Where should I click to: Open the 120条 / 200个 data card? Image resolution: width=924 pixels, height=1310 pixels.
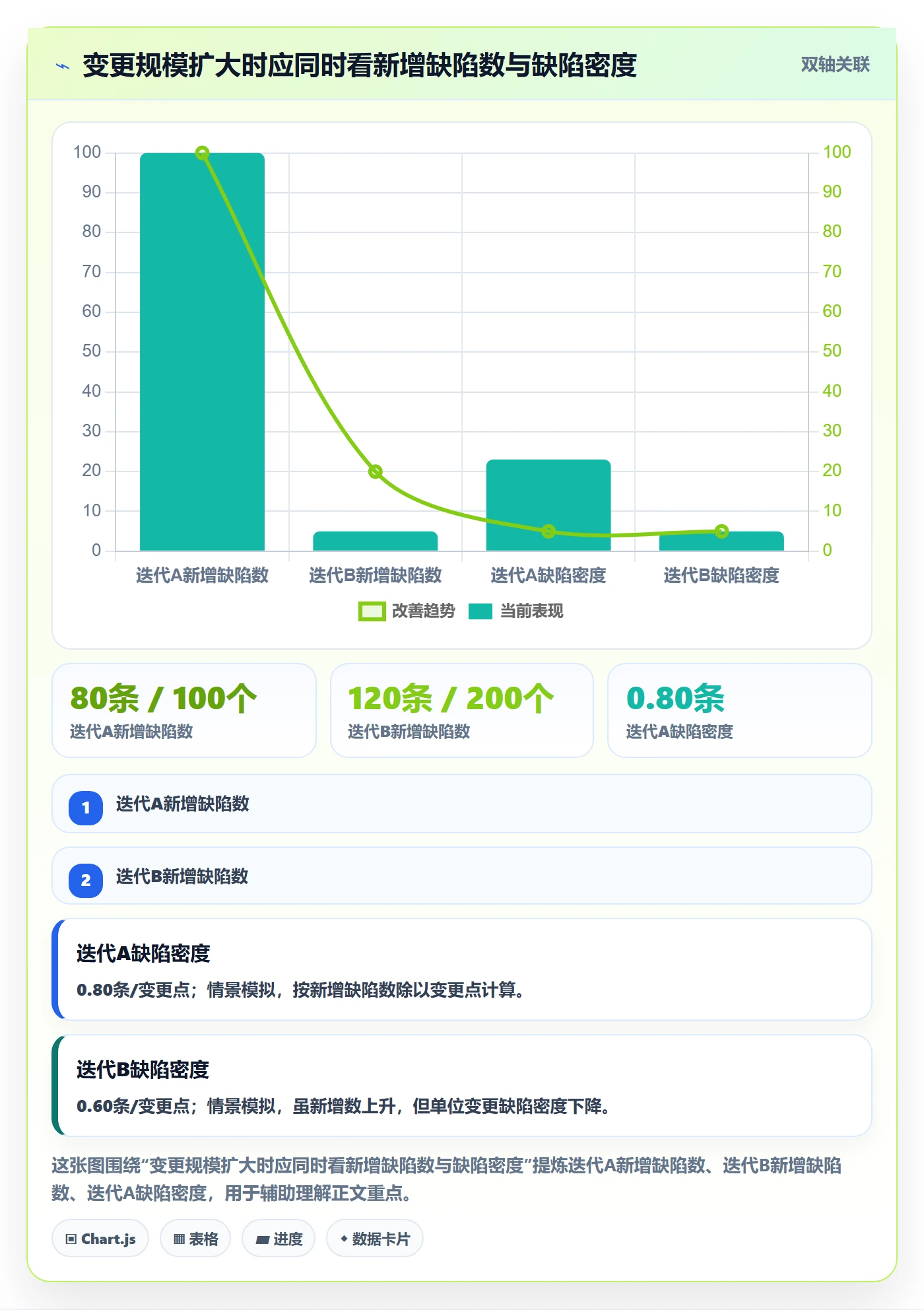(462, 710)
